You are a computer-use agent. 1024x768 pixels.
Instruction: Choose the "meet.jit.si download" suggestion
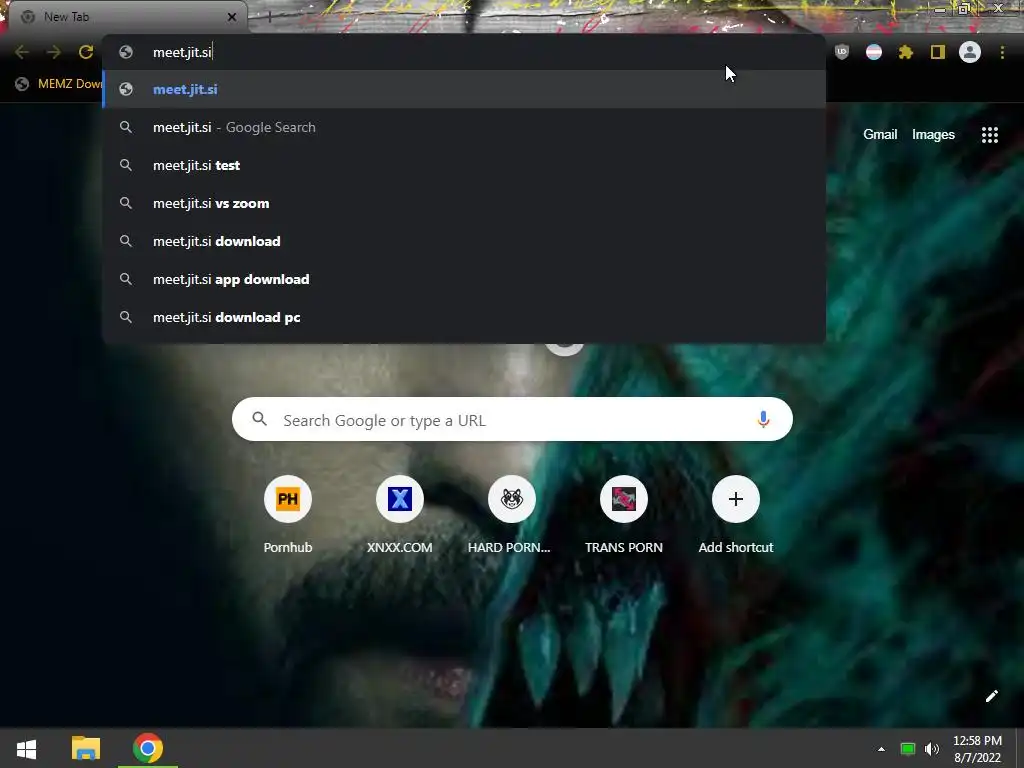click(465, 241)
